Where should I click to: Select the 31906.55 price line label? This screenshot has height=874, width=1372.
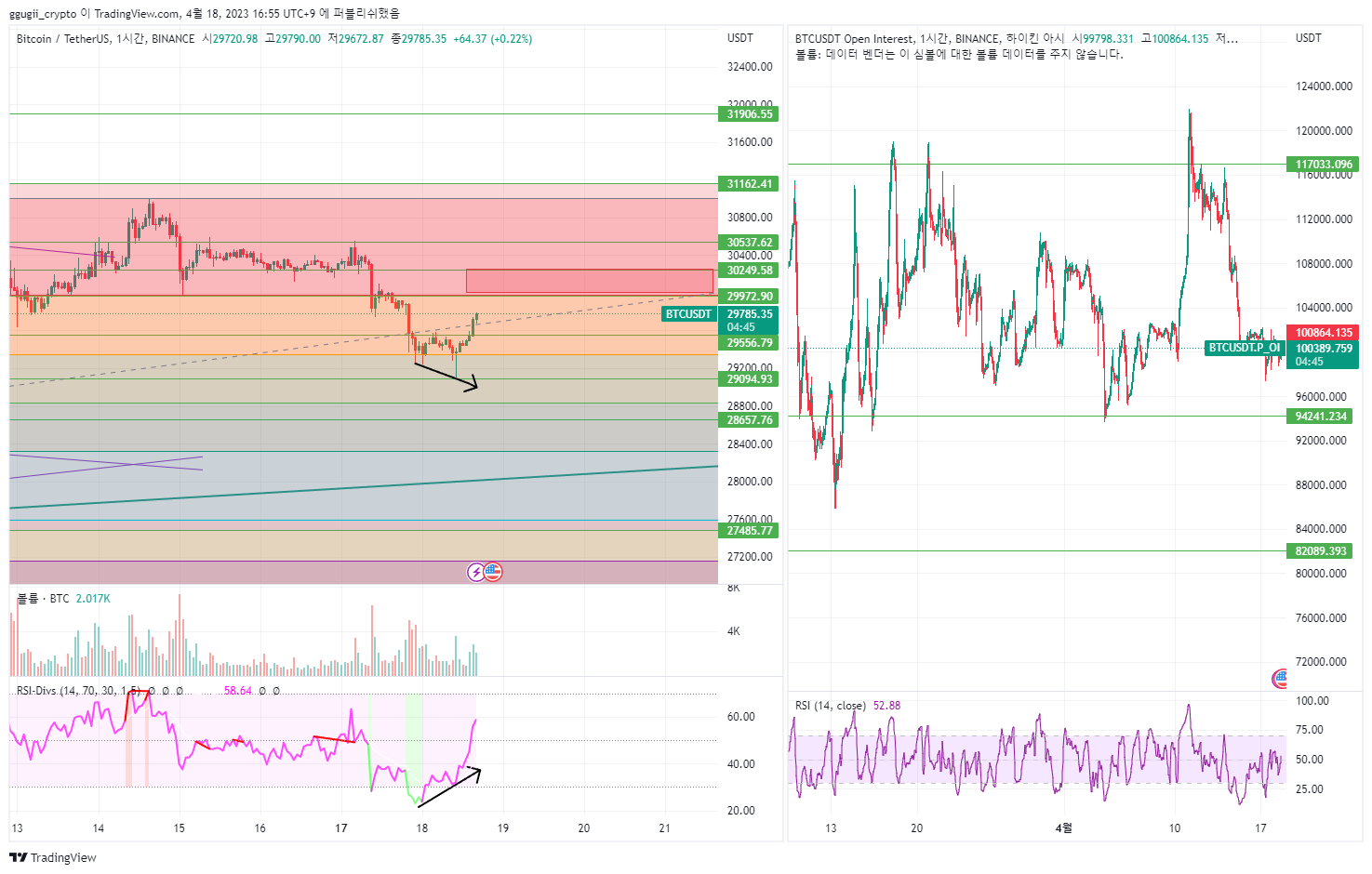tap(750, 114)
